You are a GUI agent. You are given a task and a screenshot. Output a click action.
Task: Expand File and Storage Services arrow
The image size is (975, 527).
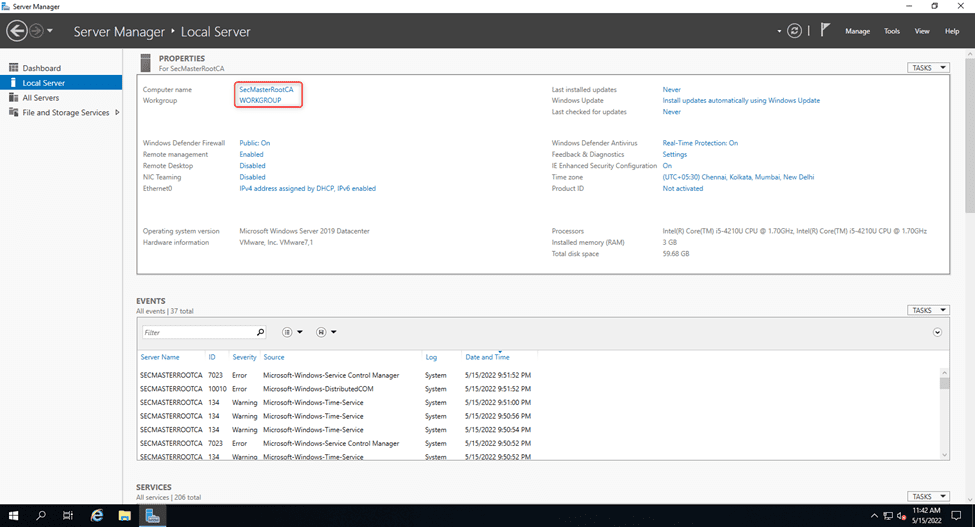coord(117,112)
